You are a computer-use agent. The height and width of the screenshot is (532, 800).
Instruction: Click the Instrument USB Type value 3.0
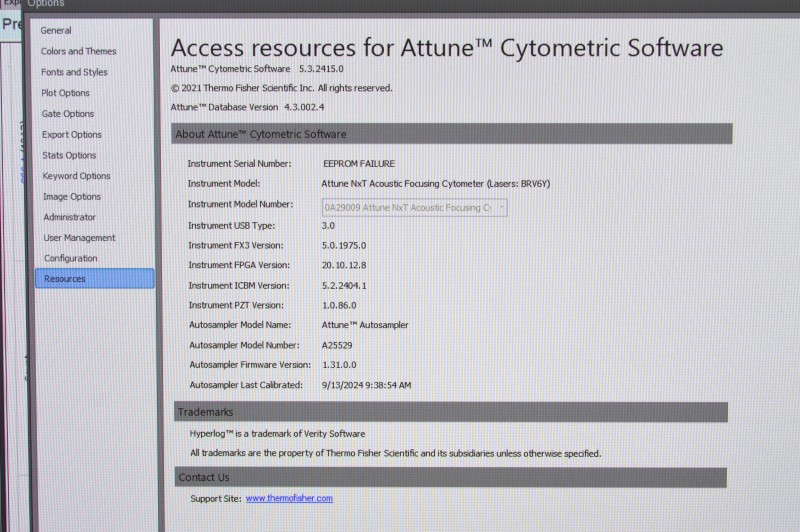click(x=328, y=225)
